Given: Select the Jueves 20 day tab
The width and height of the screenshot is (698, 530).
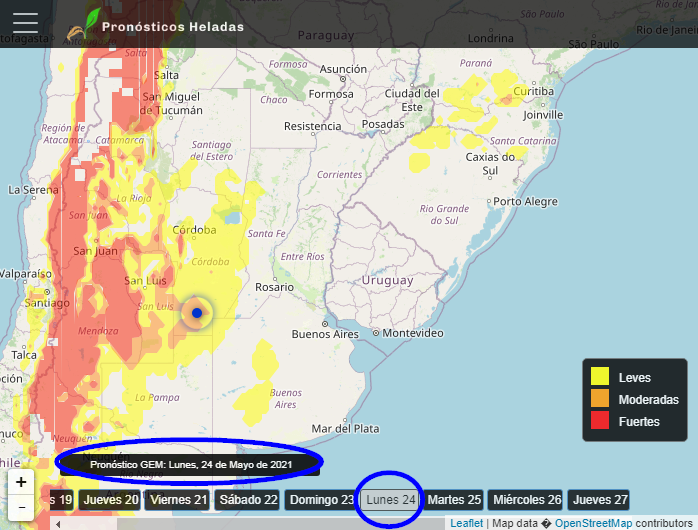Looking at the screenshot, I should (x=110, y=500).
